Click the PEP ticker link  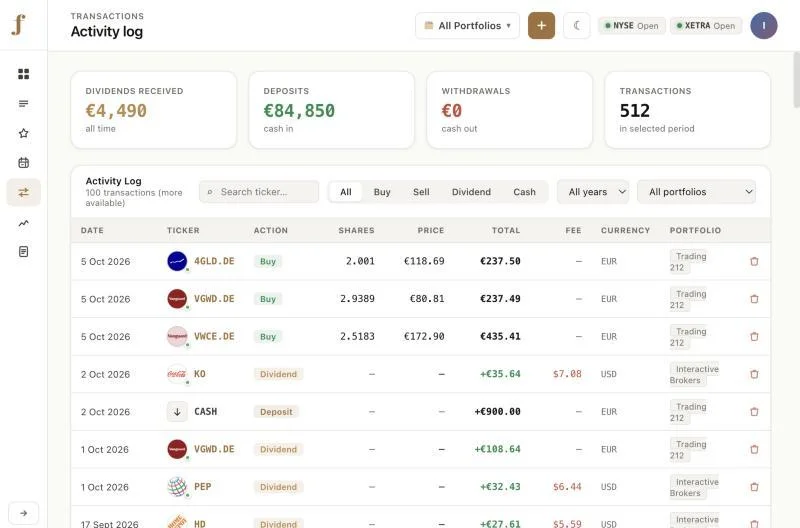[203, 487]
